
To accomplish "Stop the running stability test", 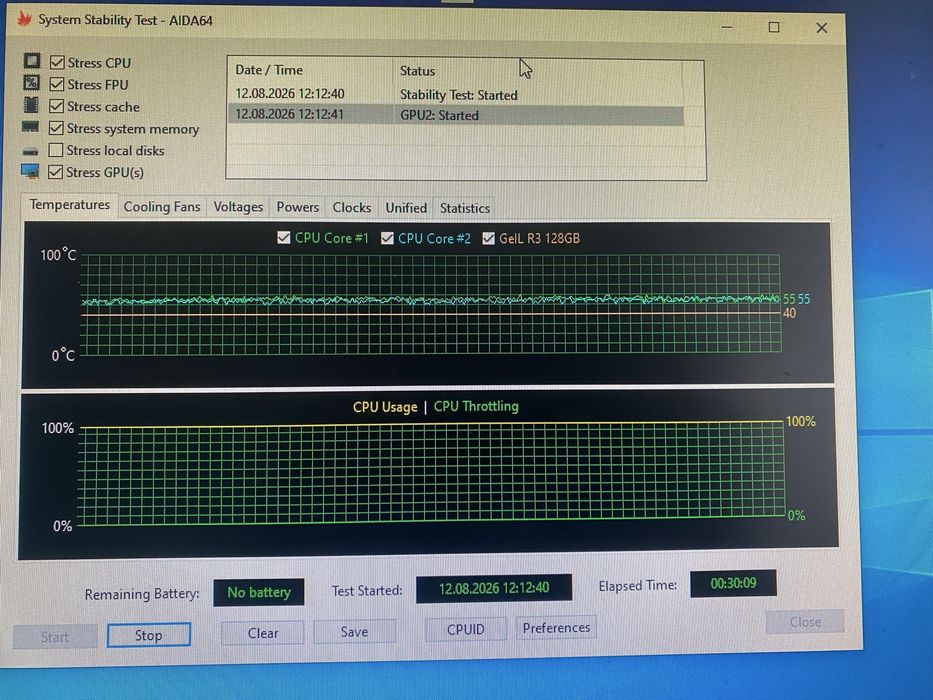I will [149, 635].
